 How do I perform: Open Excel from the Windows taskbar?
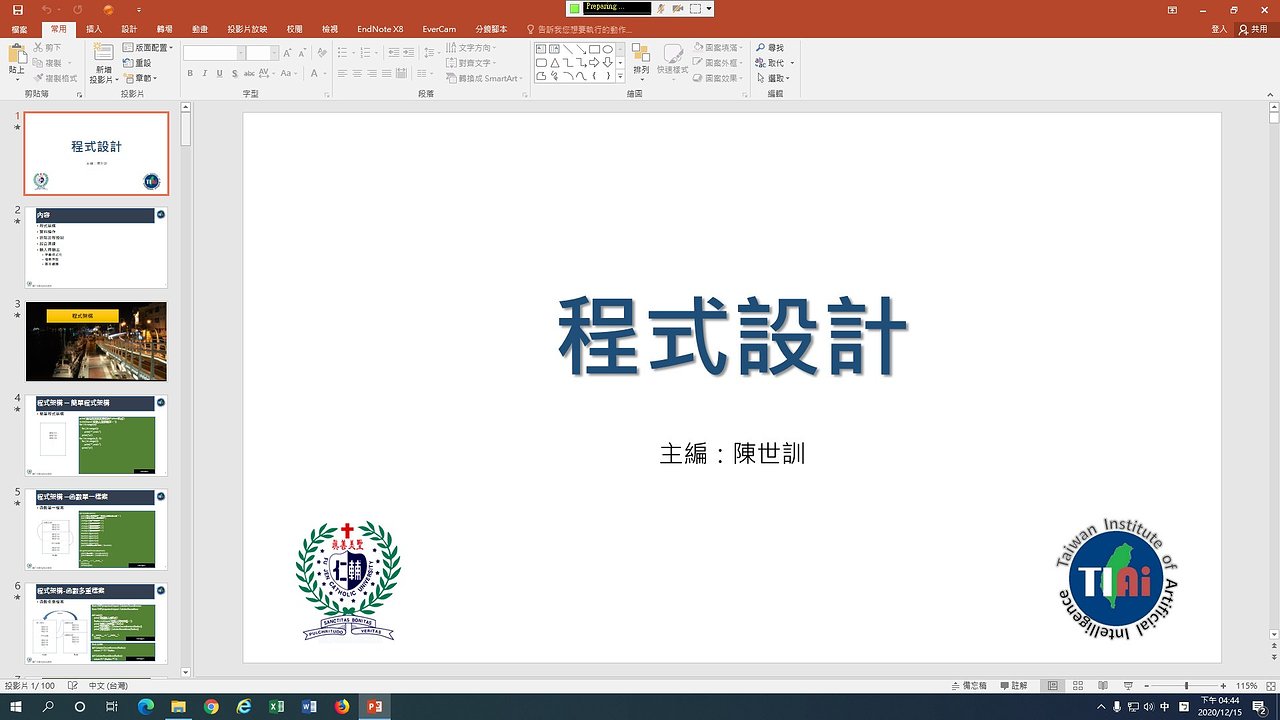(276, 706)
